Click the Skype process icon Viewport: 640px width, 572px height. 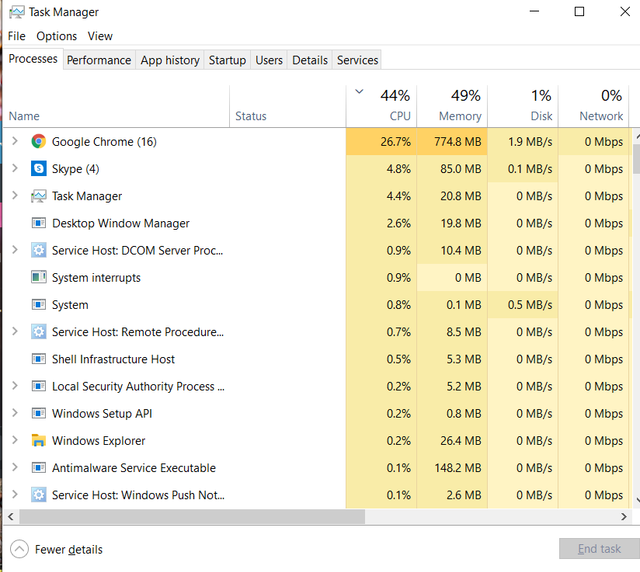tap(38, 169)
